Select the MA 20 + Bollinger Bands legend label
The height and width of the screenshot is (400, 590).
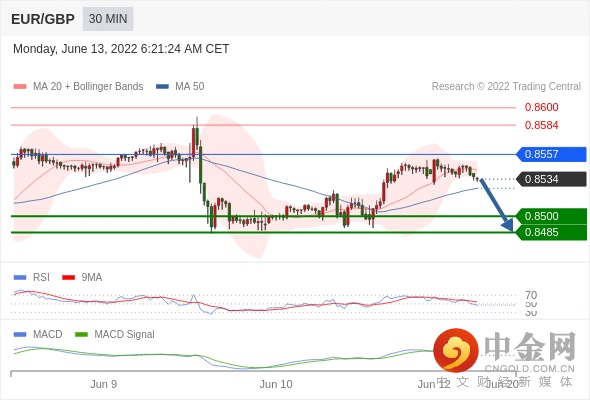tap(88, 87)
